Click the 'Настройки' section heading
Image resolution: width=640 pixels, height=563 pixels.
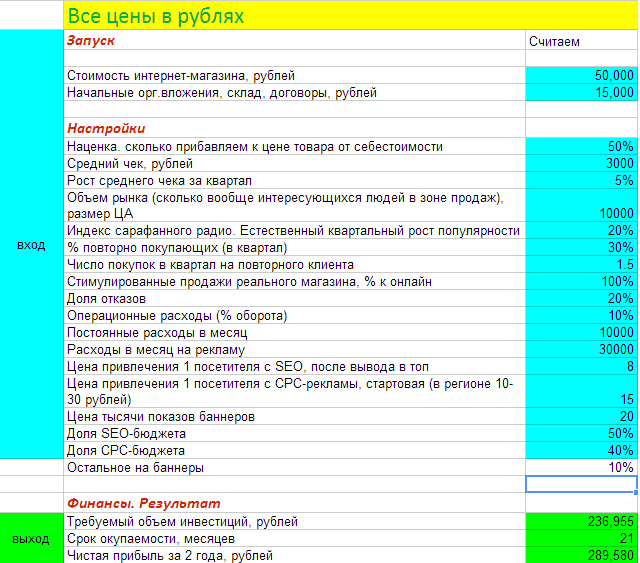point(106,128)
